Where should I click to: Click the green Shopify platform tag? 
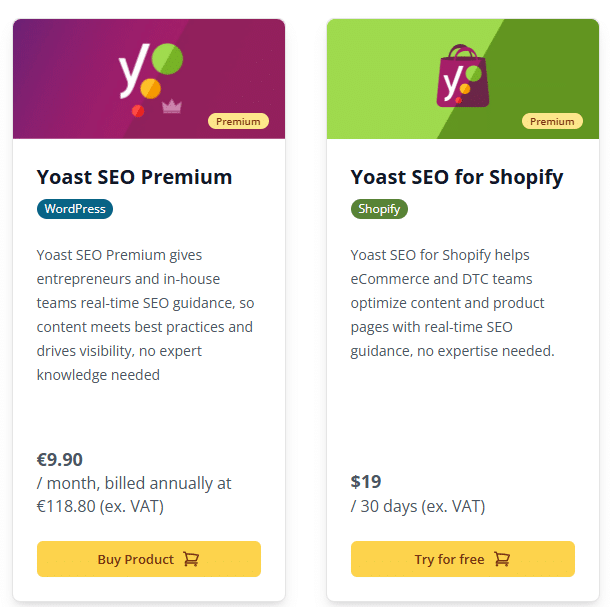pos(379,209)
